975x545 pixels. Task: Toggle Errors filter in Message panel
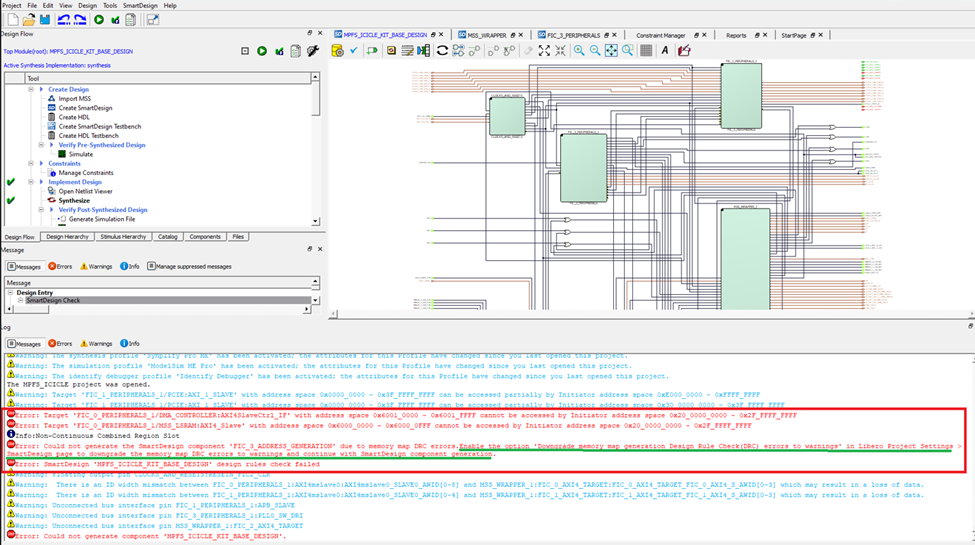click(60, 266)
